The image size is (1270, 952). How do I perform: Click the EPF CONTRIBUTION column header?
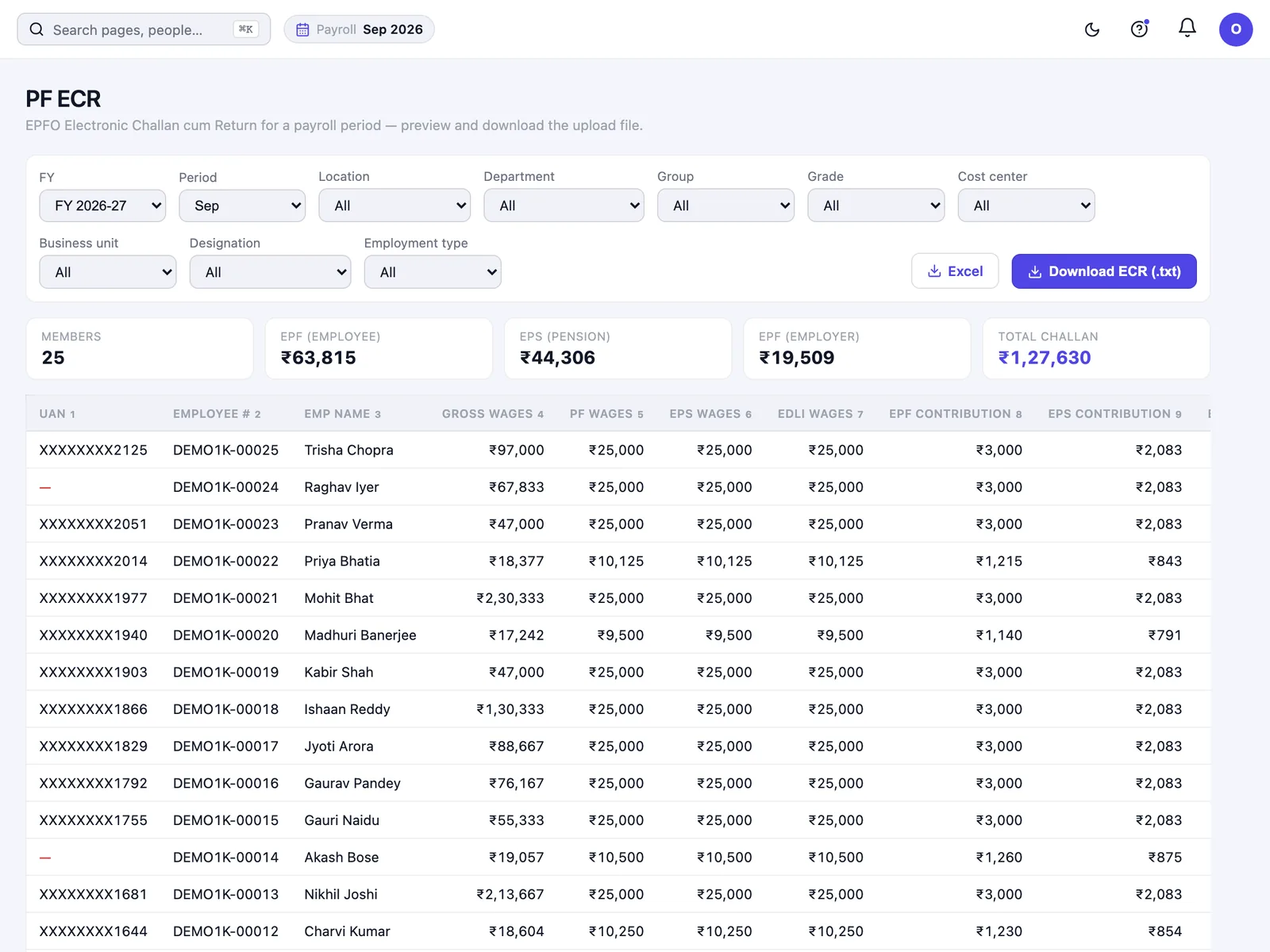956,414
